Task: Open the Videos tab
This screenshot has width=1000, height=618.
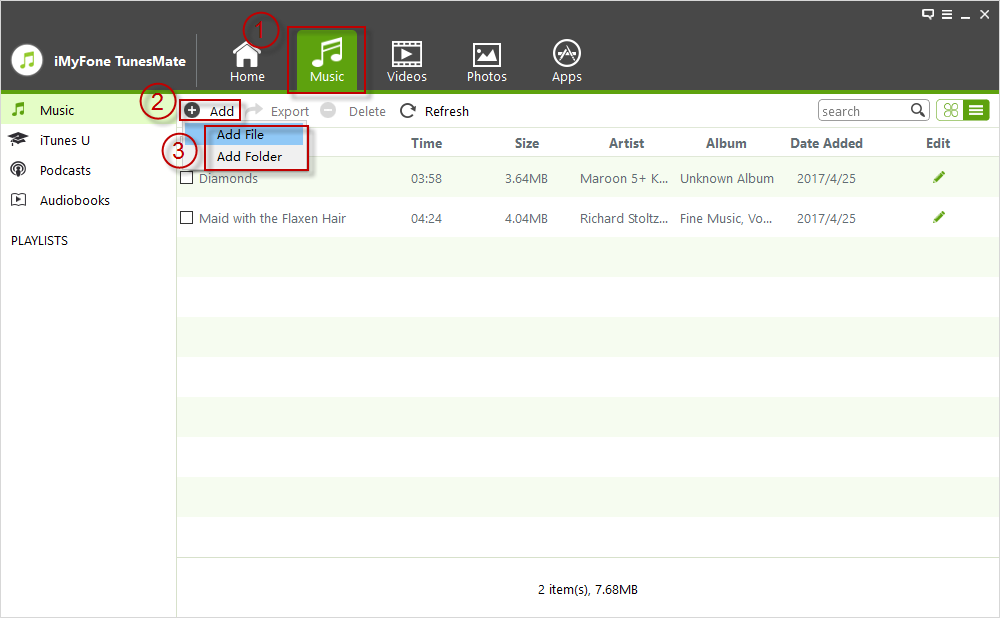Action: coord(406,62)
